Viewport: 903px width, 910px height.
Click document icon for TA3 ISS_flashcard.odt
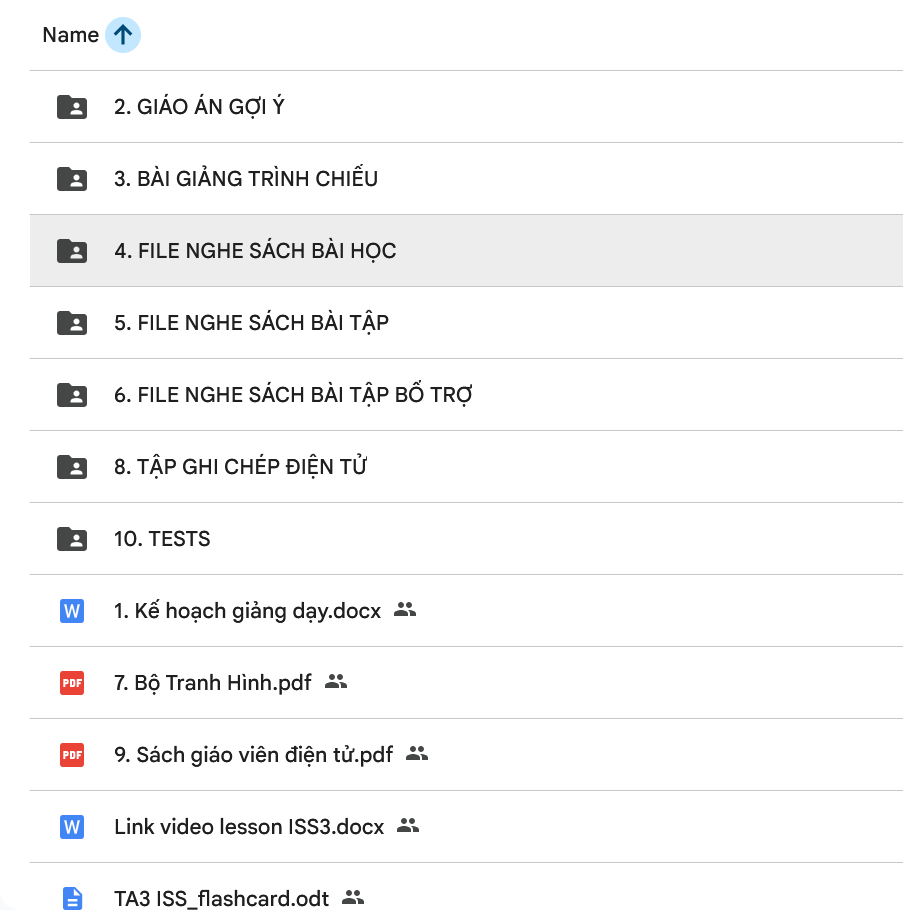[x=71, y=898]
